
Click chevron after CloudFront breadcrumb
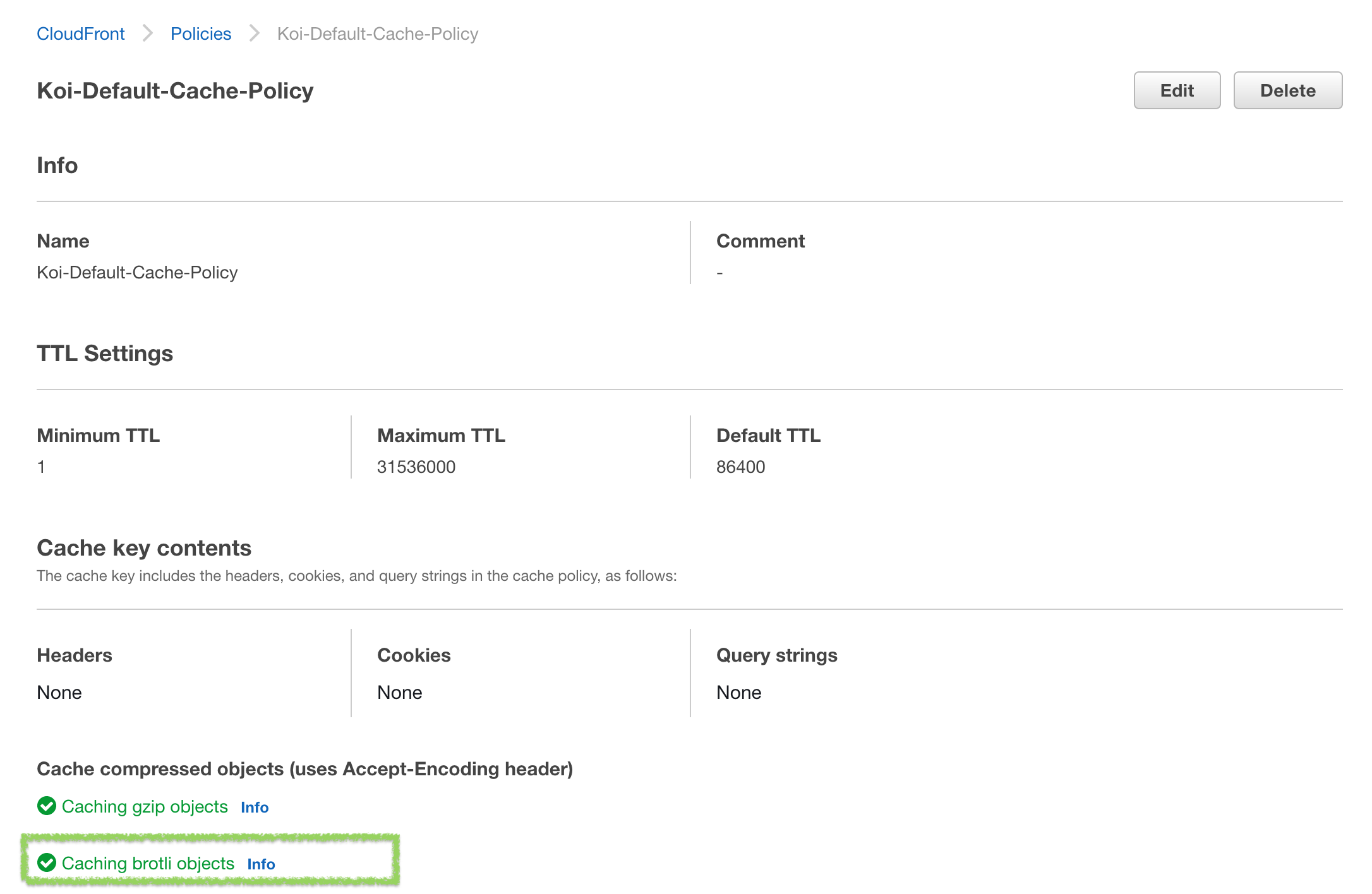click(148, 33)
